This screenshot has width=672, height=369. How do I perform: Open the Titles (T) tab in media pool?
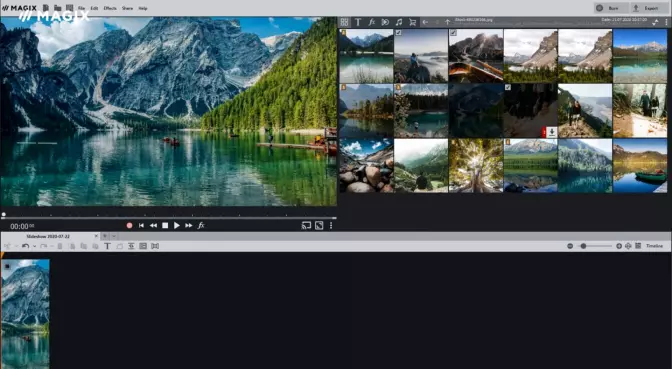pyautogui.click(x=358, y=22)
